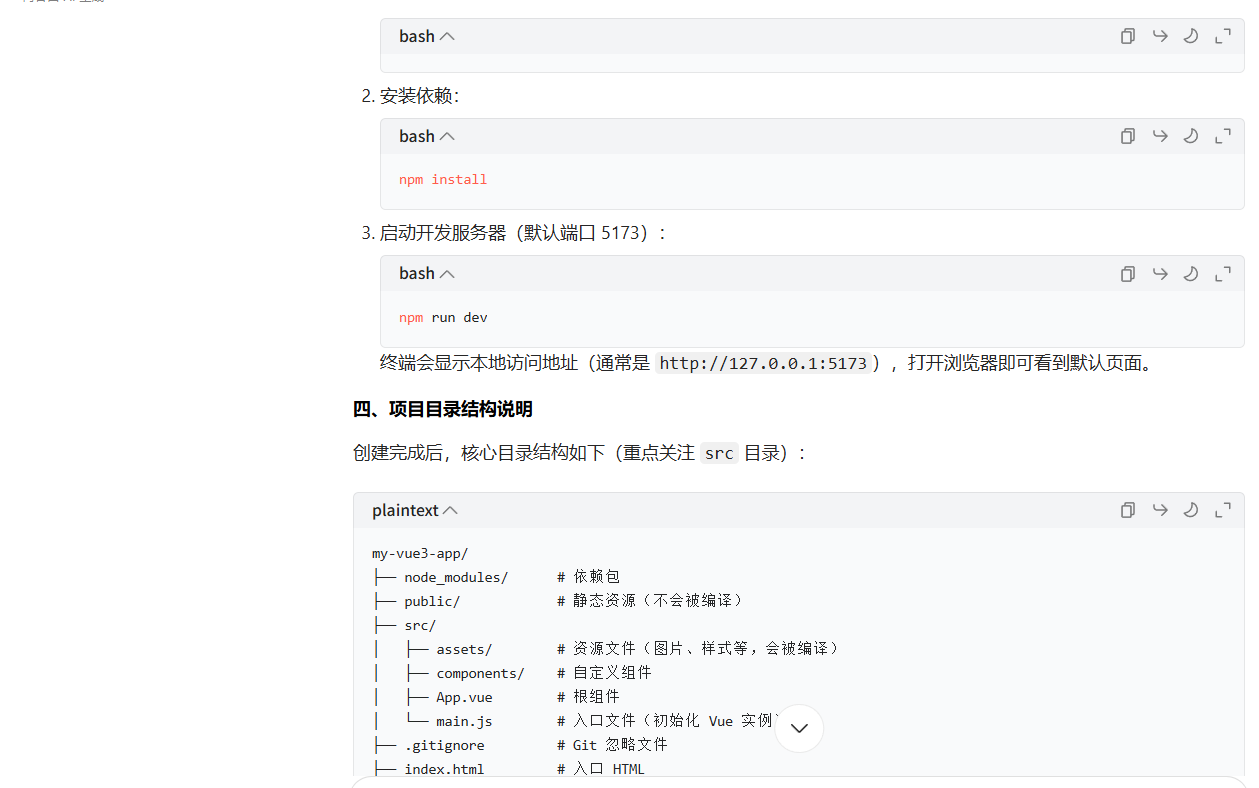Viewport: 1259px width, 788px height.
Task: Click the http://127.0.0.1:5173 inline address
Action: tap(763, 363)
